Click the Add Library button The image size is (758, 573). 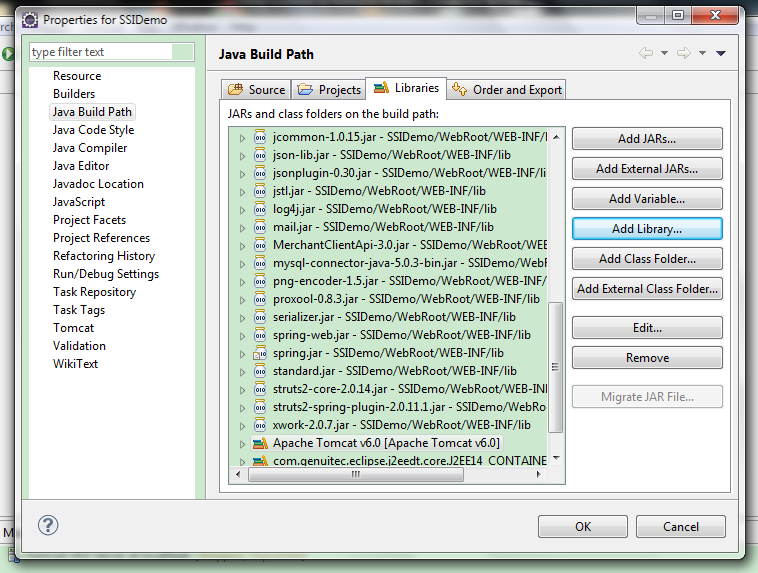(x=646, y=229)
